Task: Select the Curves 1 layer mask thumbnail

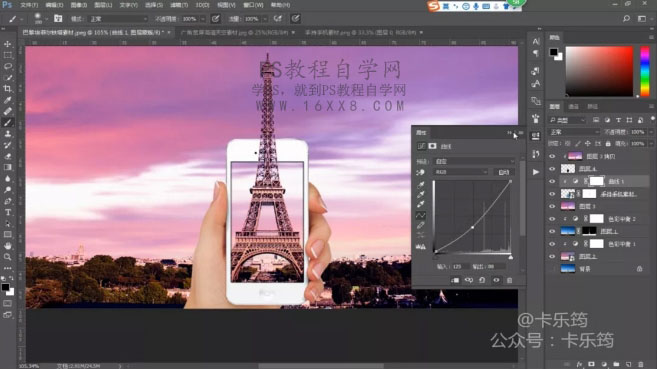Action: pyautogui.click(x=596, y=181)
